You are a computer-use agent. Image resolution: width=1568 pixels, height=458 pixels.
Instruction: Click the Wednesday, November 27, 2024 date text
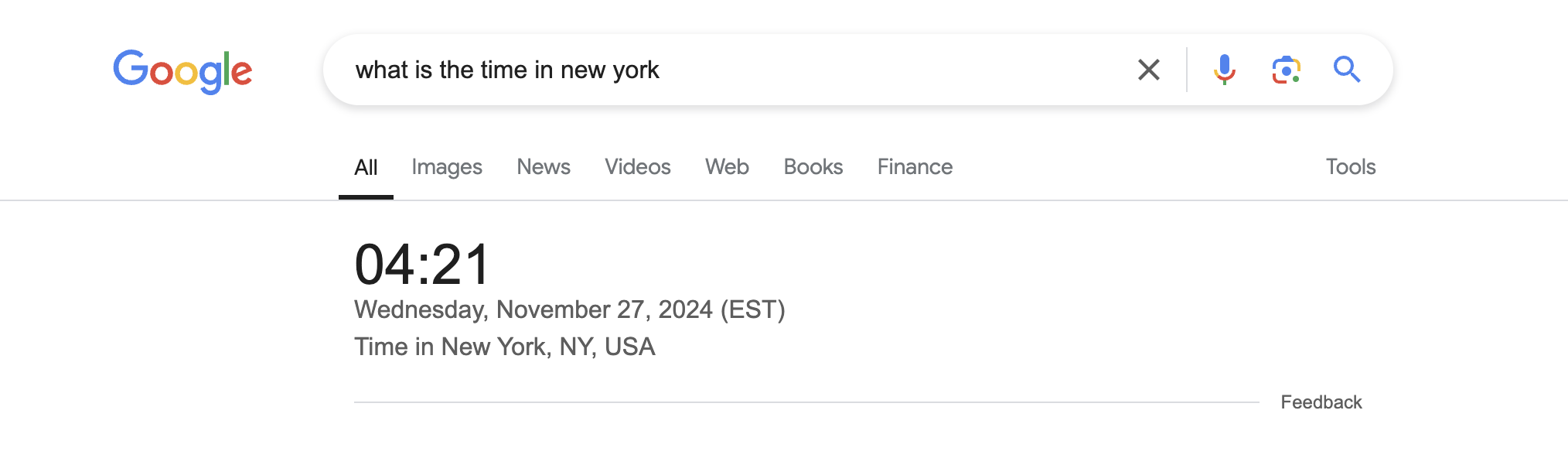[x=533, y=309]
